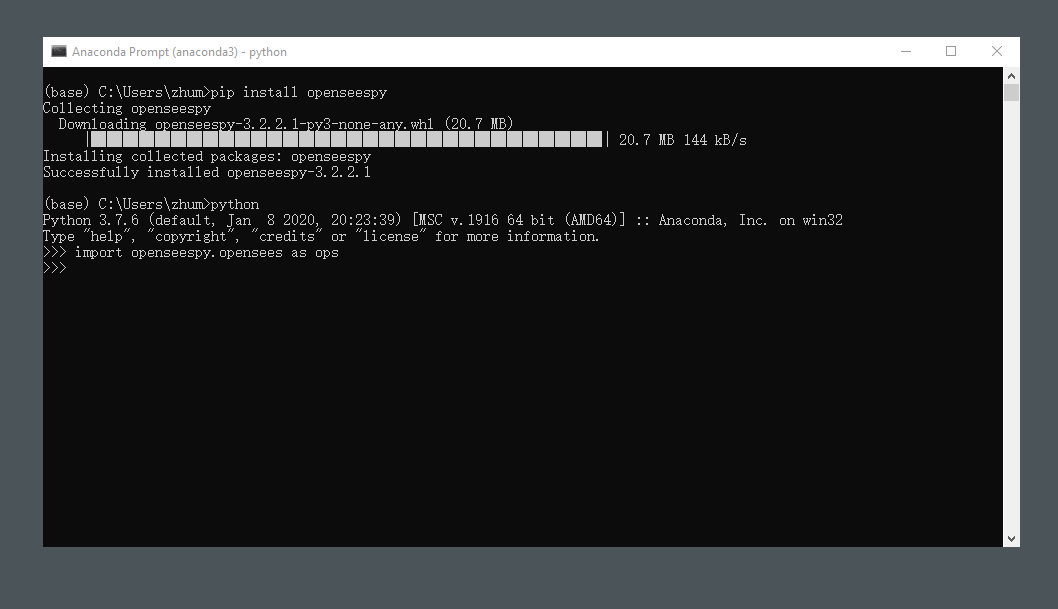Click the scrollbar down arrow

[1013, 537]
